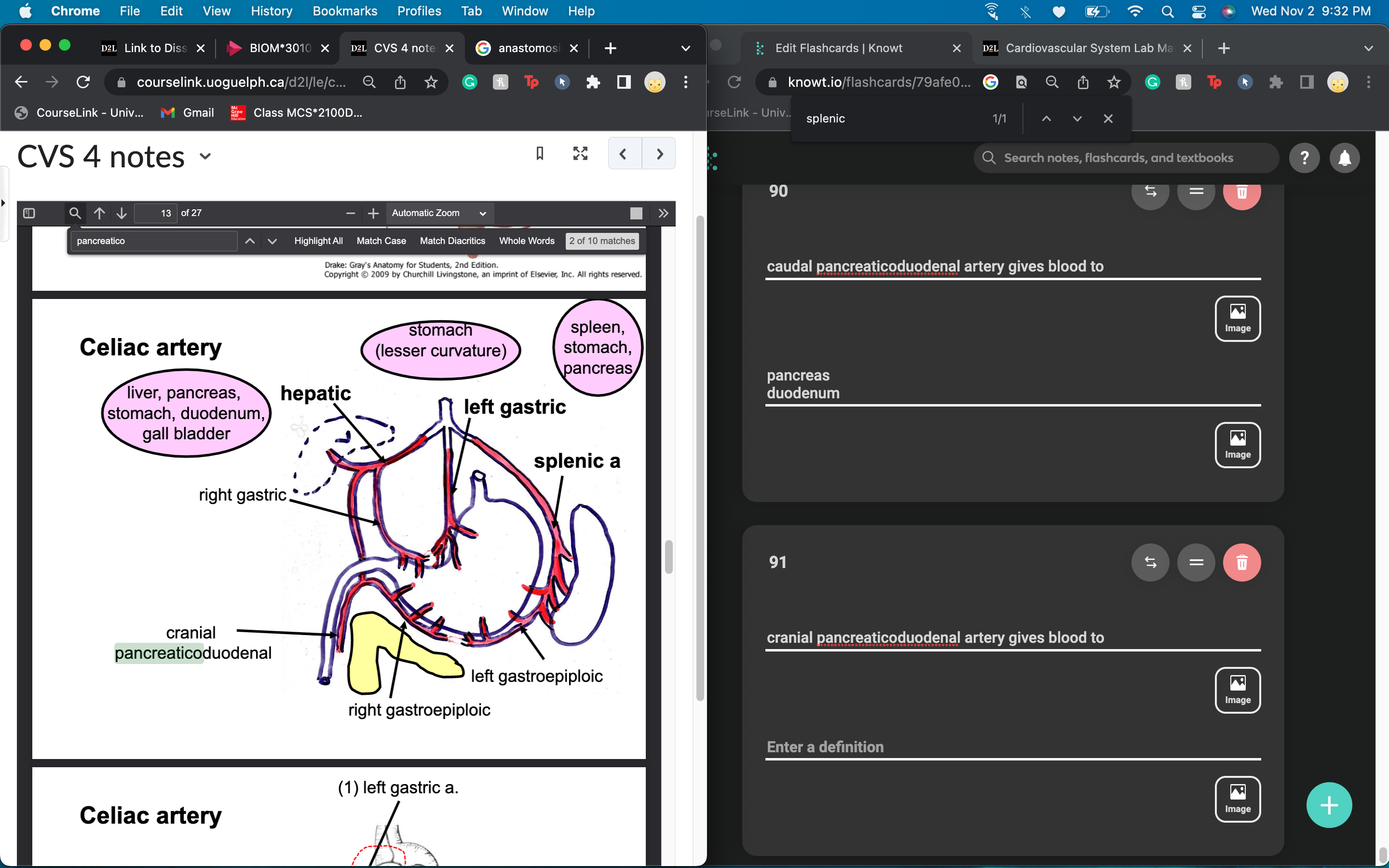The height and width of the screenshot is (868, 1389).
Task: Jump to previous pancreatico match
Action: point(250,241)
